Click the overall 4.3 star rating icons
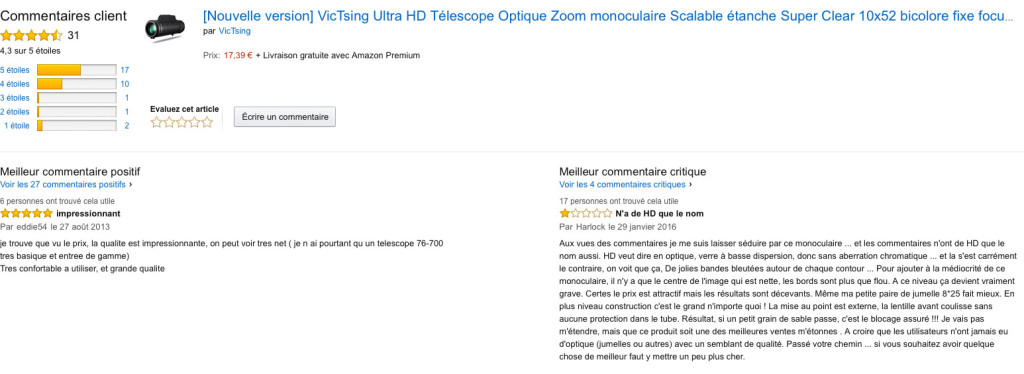 [31, 36]
